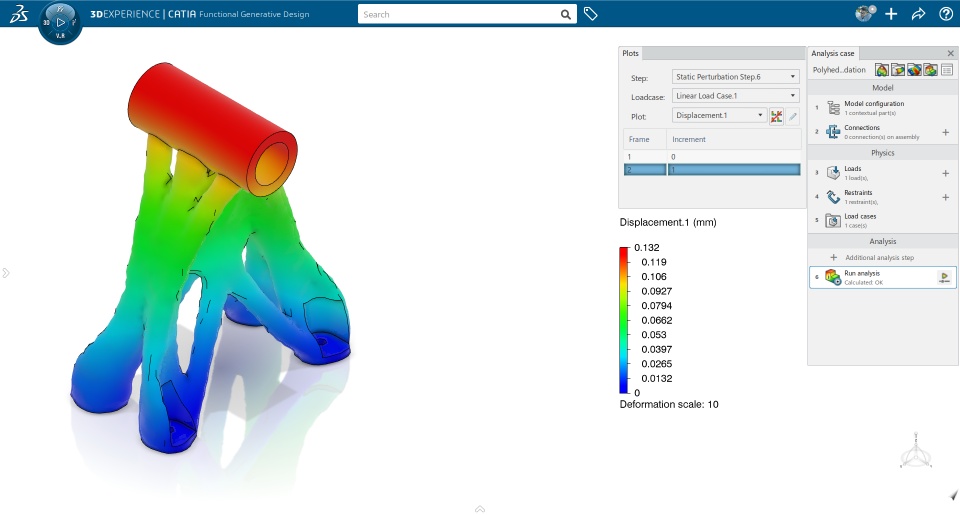Click first plot icon next to Polyhed..dation
Image resolution: width=960 pixels, height=515 pixels.
coord(882,70)
